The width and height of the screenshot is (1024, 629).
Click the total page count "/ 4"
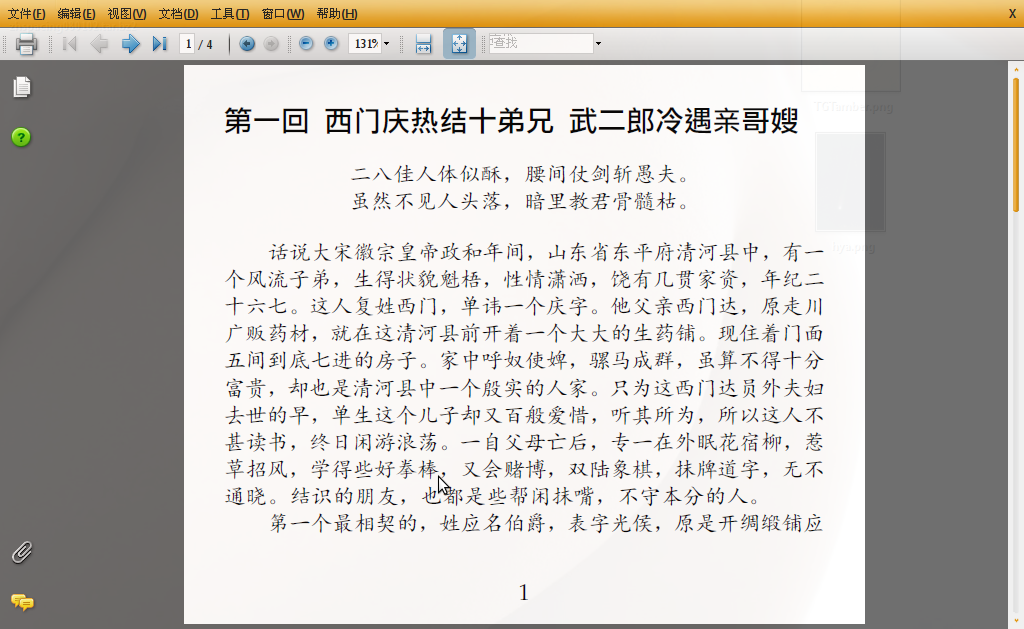tap(206, 44)
